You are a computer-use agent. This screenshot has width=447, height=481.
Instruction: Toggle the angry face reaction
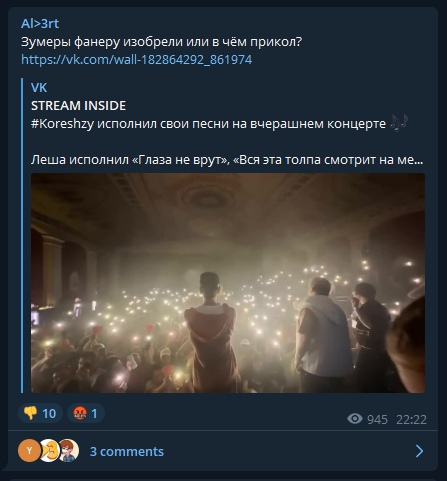[x=86, y=413]
